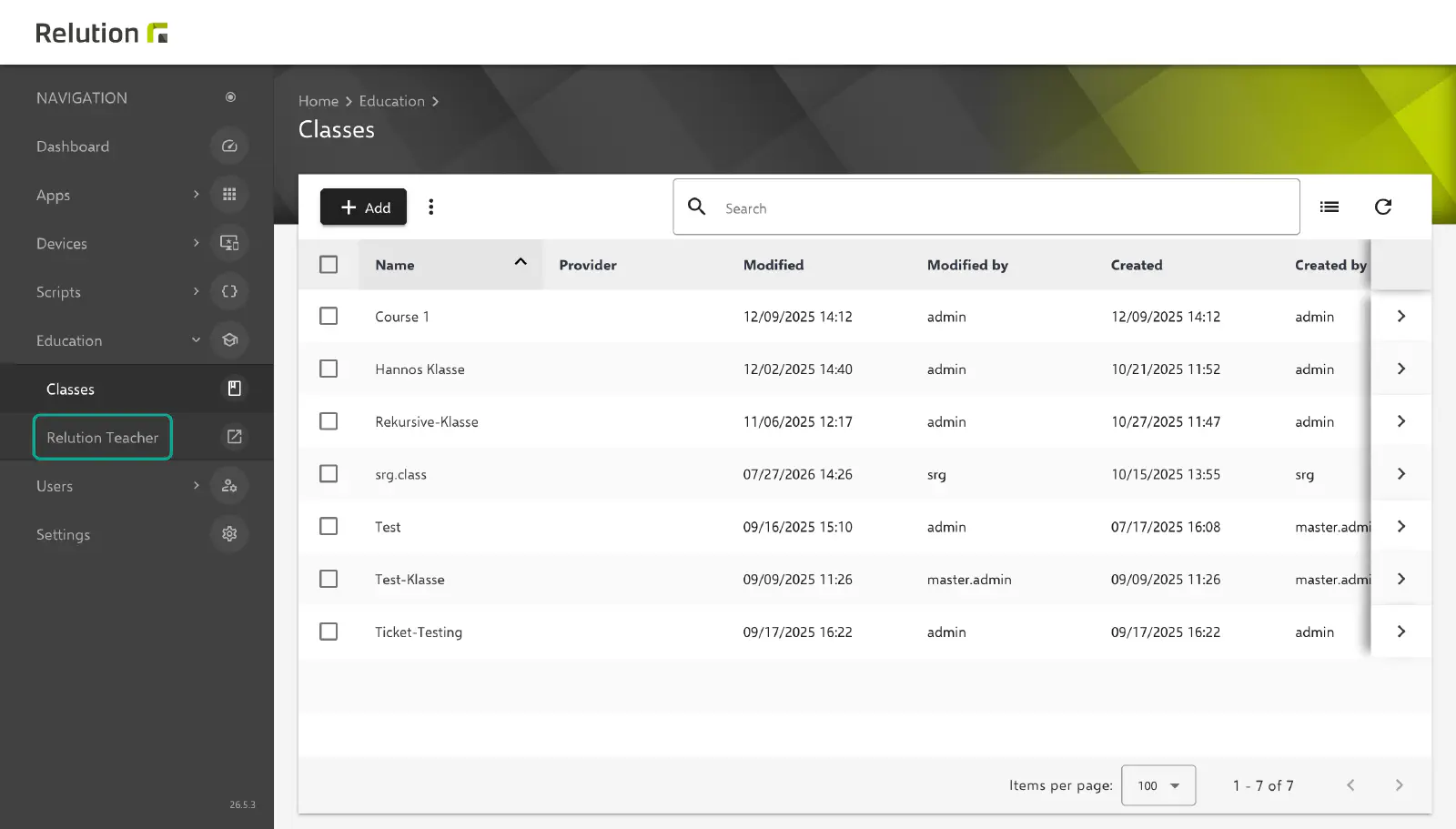Viewport: 1456px width, 829px height.
Task: Click the Users people icon
Action: [229, 486]
